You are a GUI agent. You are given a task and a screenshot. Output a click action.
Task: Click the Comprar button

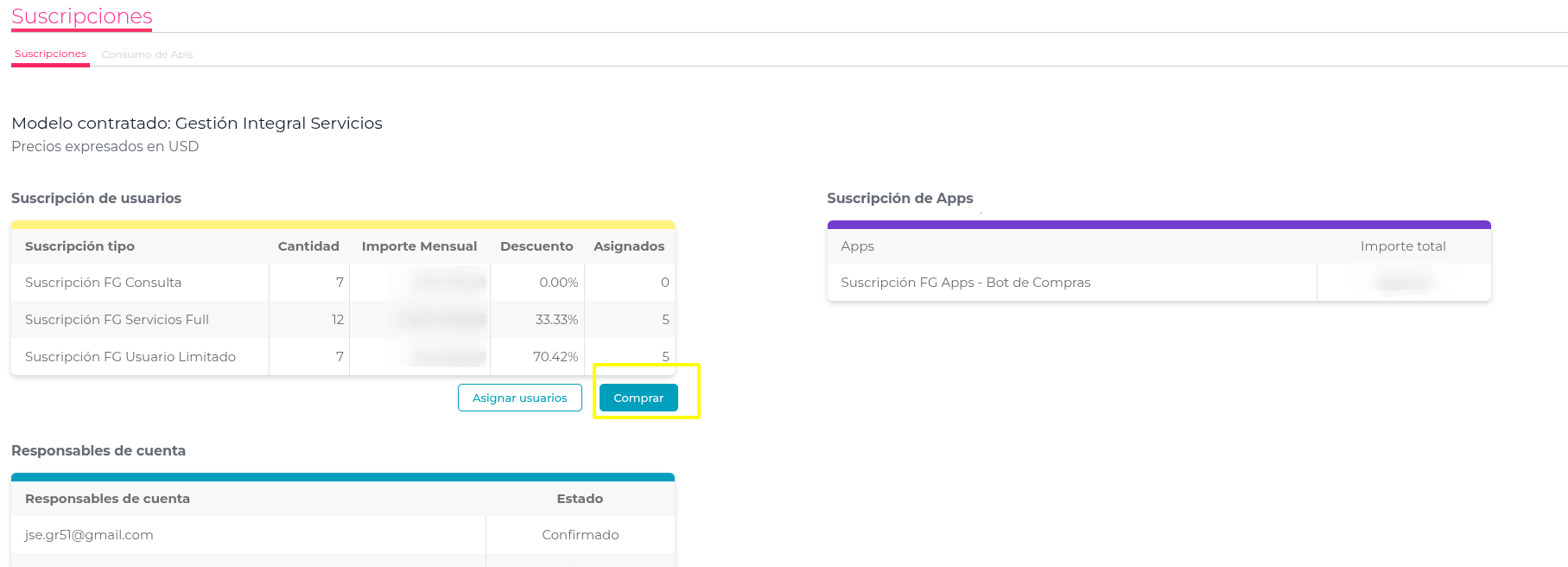click(x=638, y=398)
